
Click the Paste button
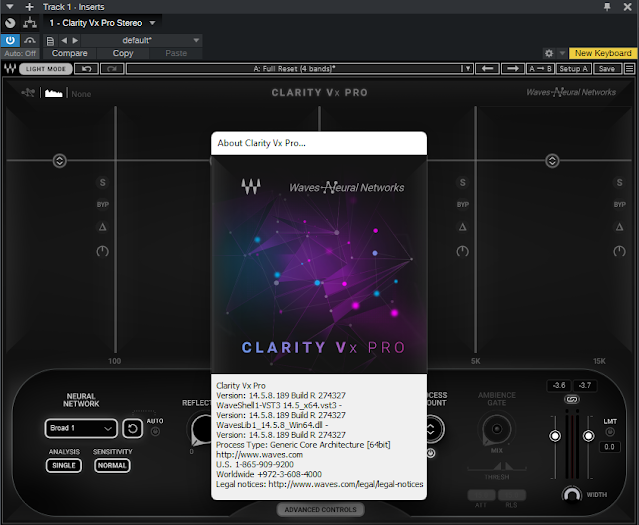(176, 53)
